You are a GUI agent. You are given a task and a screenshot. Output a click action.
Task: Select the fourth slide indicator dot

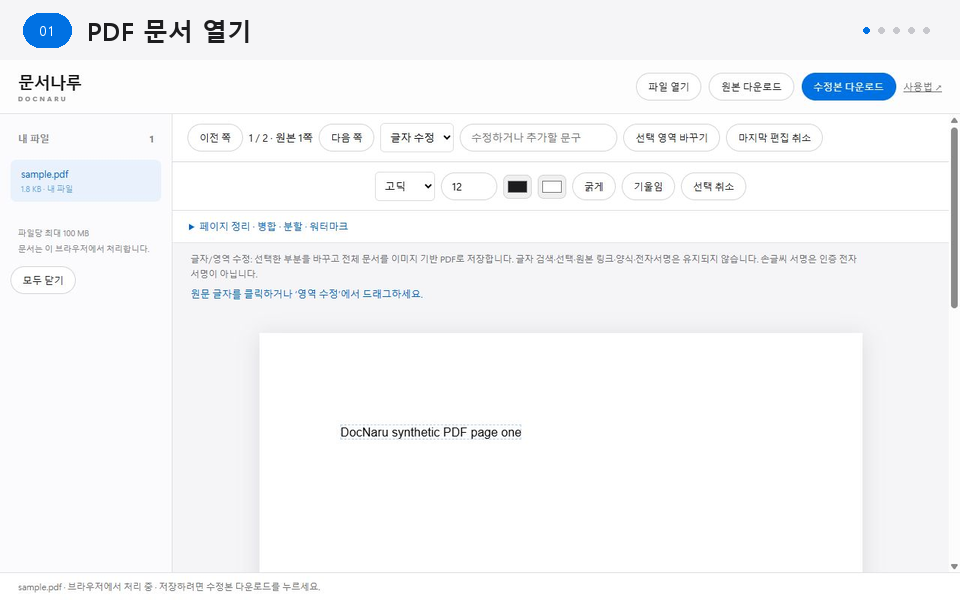[912, 31]
